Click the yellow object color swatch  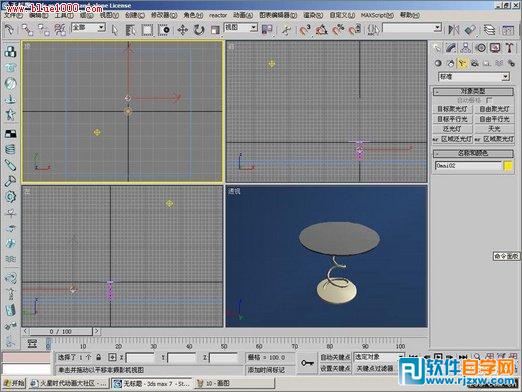pos(508,166)
